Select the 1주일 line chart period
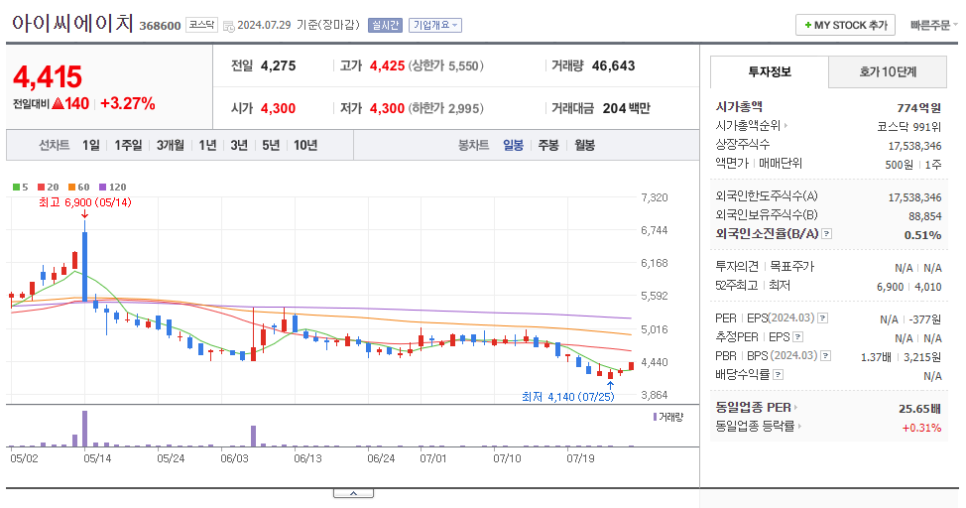The height and width of the screenshot is (508, 966). pos(128,145)
